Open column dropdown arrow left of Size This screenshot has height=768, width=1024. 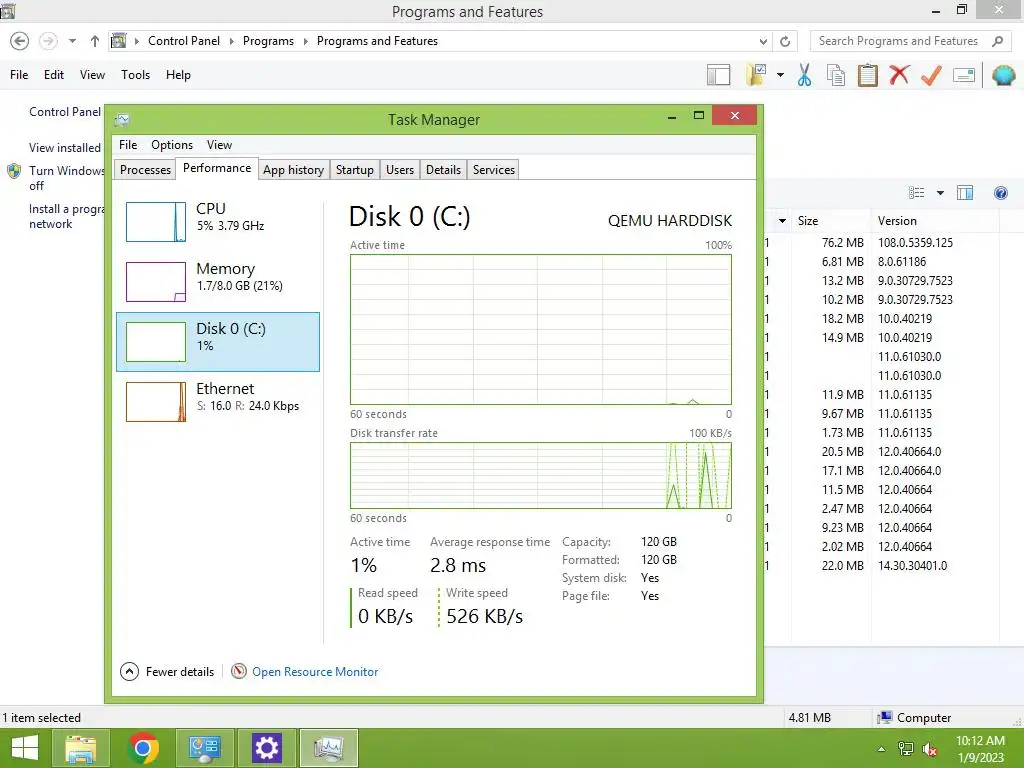point(782,221)
